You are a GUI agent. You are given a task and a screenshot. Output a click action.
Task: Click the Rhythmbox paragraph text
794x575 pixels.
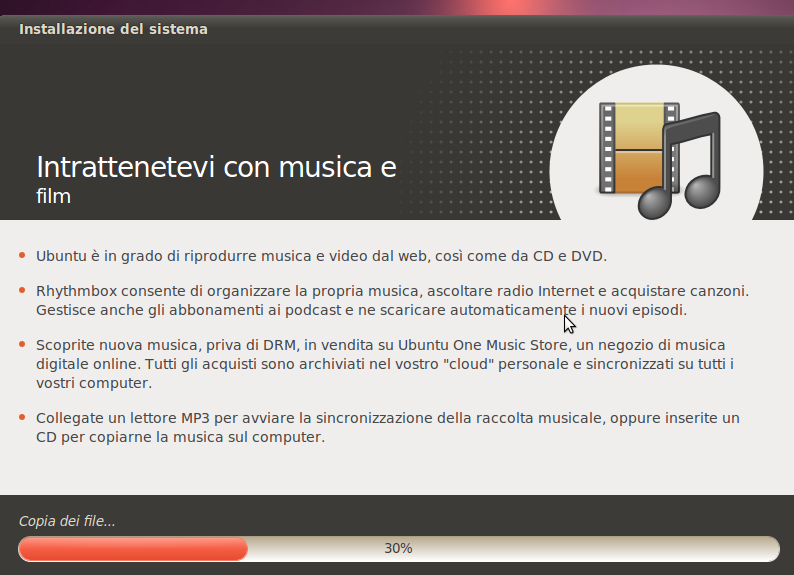pos(392,301)
